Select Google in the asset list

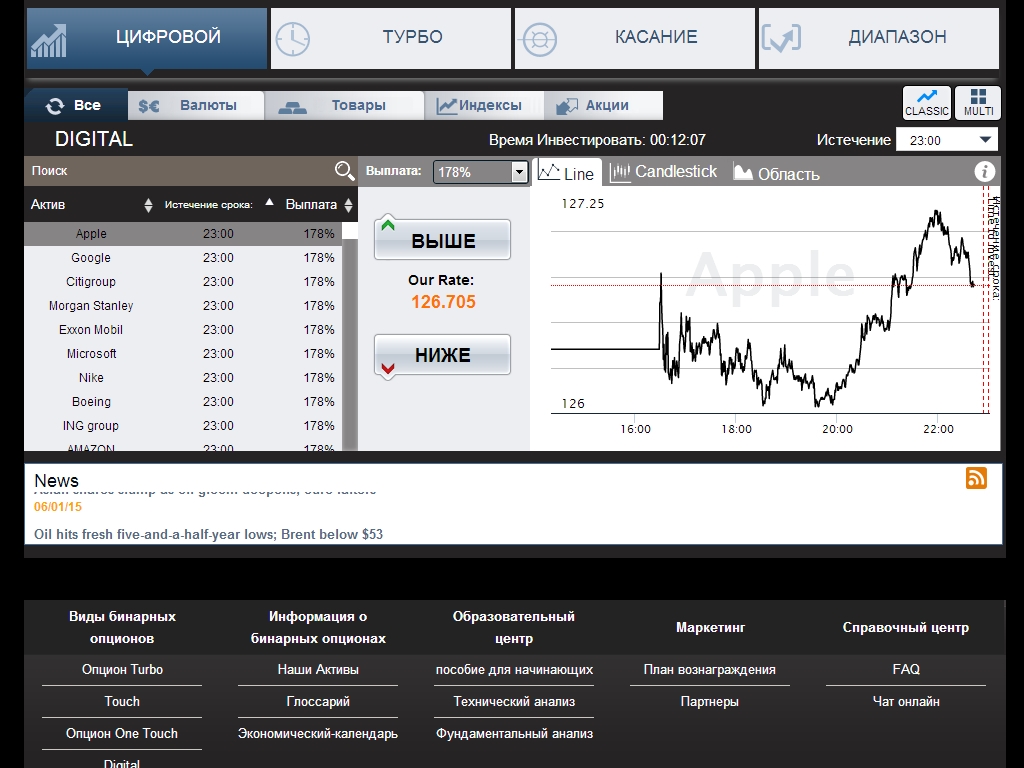tap(91, 258)
